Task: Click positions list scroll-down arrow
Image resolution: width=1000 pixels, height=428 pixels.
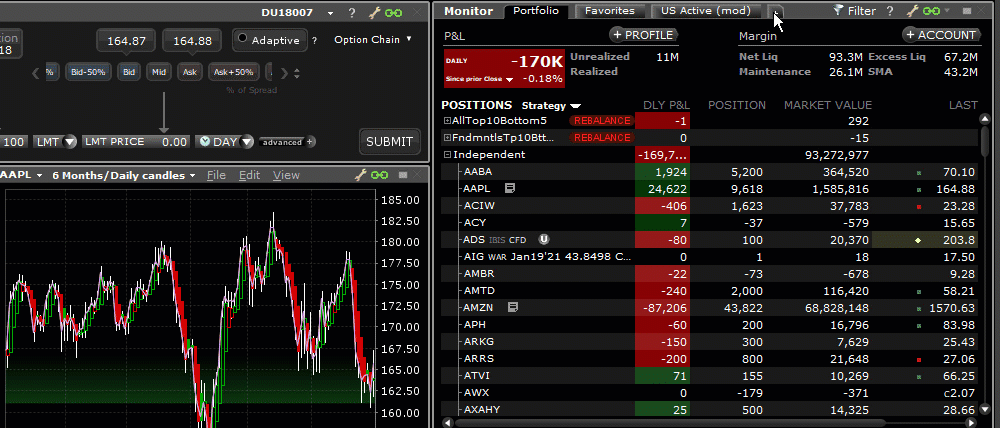Action: (x=983, y=410)
